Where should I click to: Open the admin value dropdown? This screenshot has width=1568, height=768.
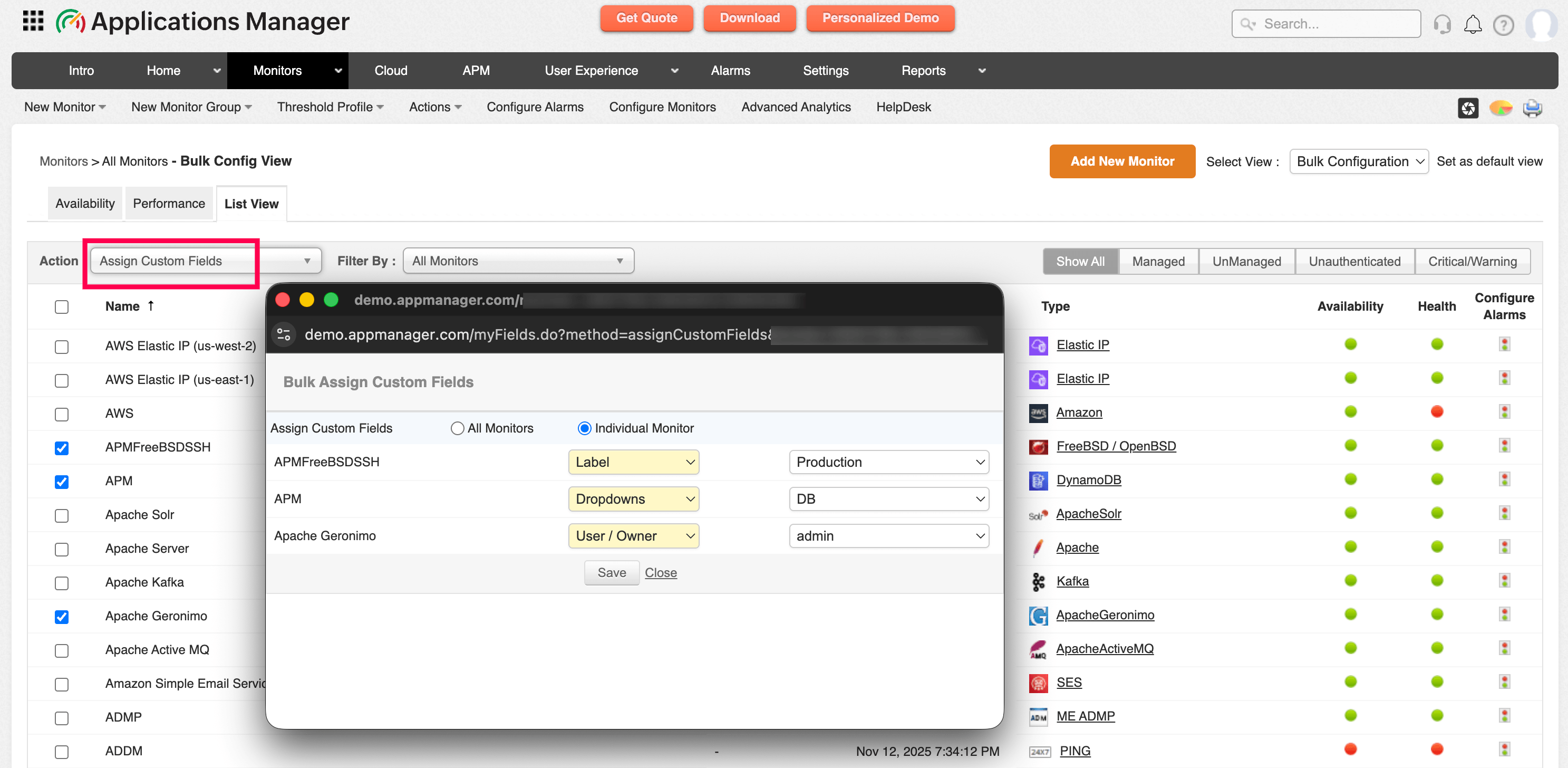[889, 536]
